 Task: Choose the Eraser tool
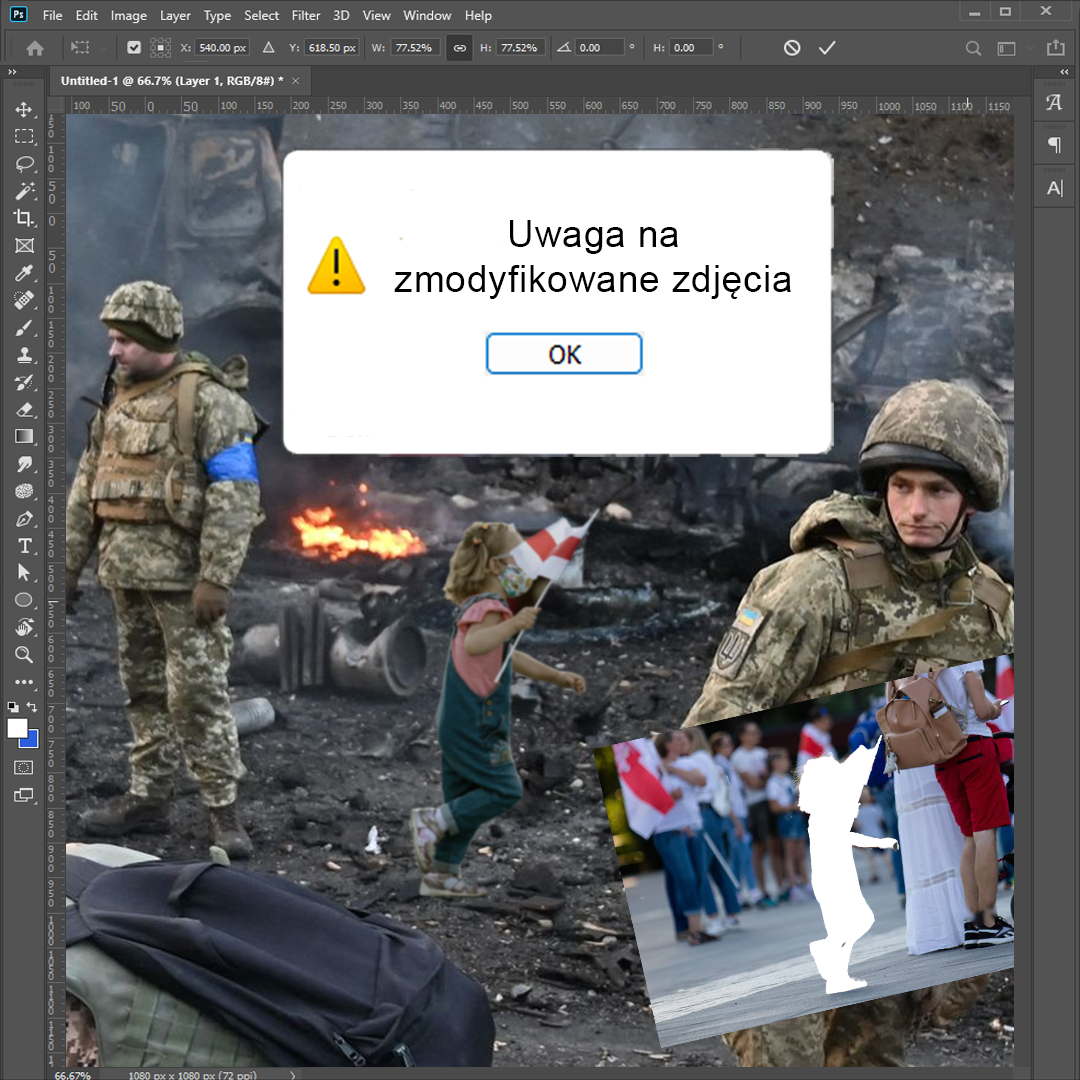tap(24, 409)
